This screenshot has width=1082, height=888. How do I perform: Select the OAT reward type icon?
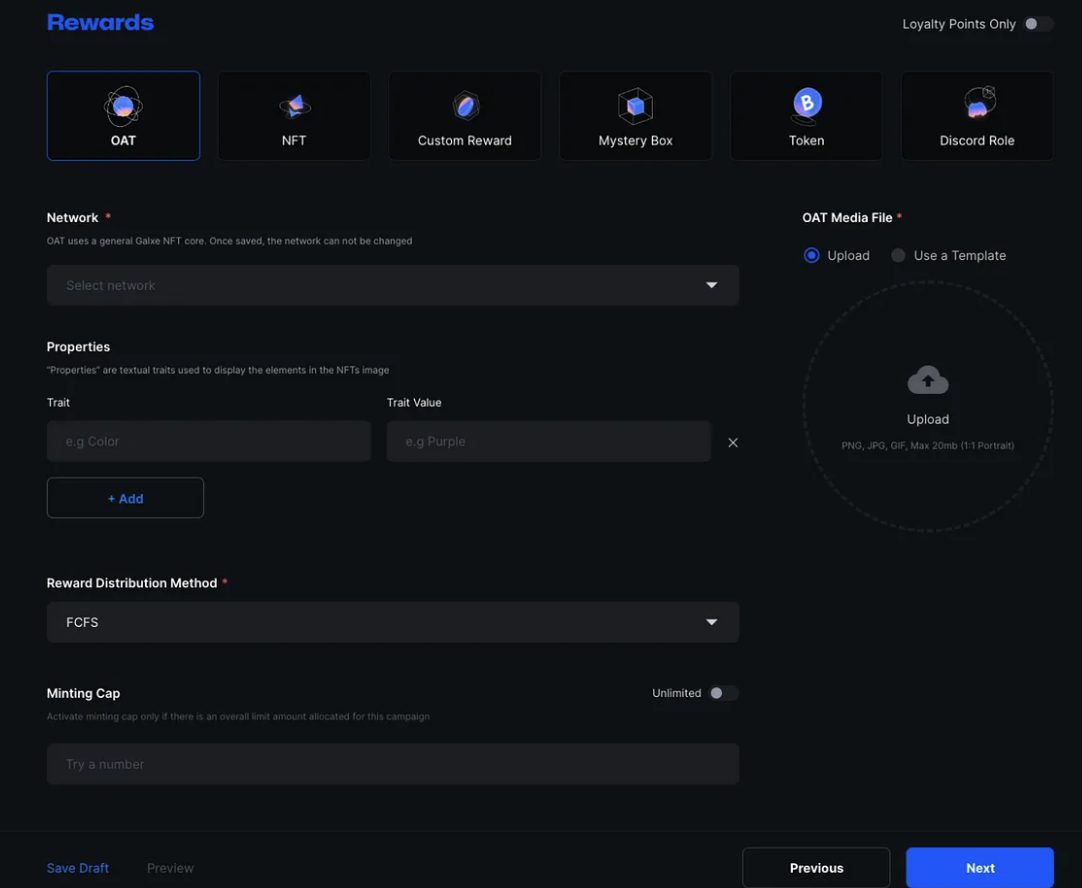(123, 105)
